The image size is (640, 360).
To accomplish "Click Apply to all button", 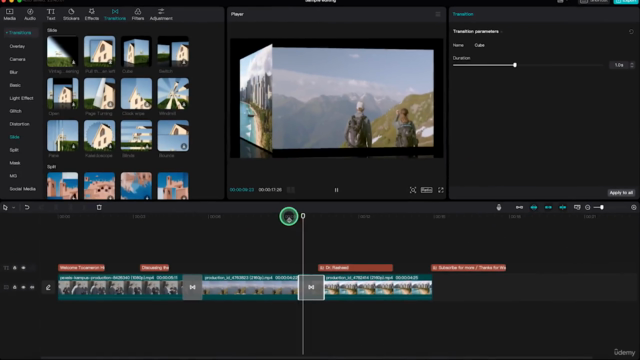I will (621, 193).
